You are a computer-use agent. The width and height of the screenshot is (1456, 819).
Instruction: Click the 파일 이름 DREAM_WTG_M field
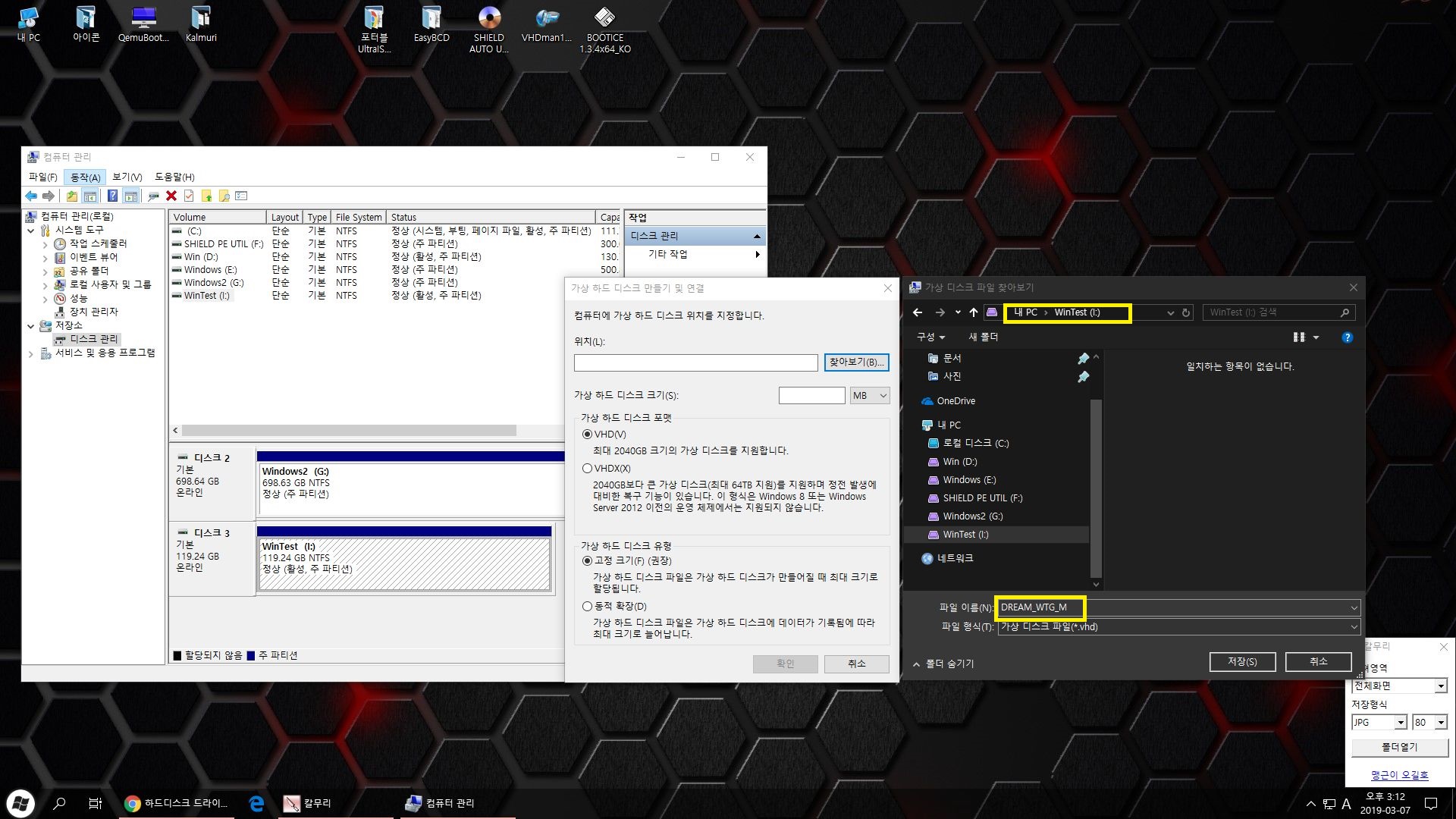1178,608
